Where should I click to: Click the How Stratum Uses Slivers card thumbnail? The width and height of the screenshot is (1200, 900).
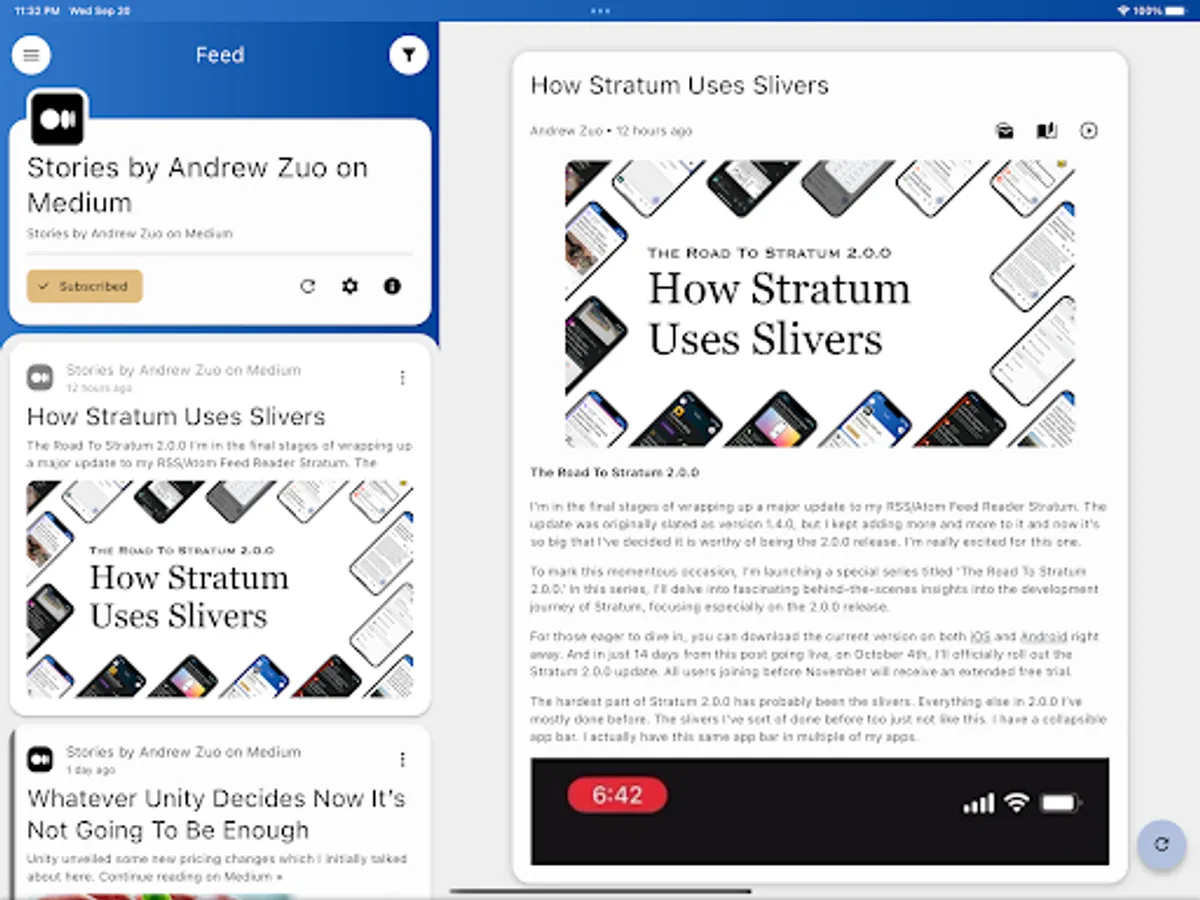(220, 589)
